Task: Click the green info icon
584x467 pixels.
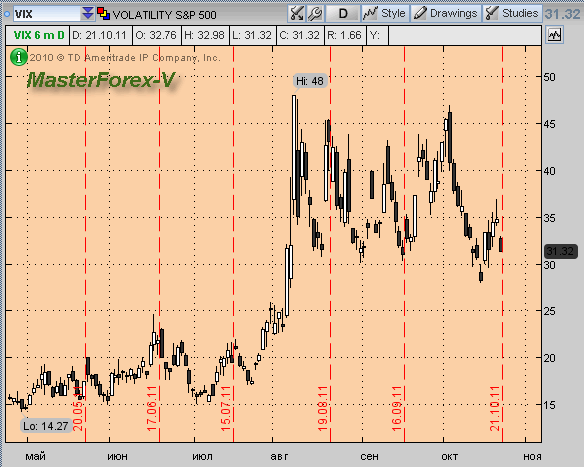Action: [18, 57]
